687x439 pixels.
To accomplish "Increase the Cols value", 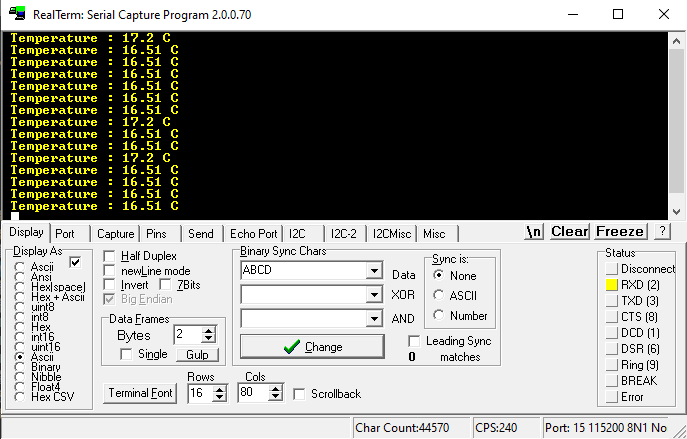I will tap(276, 389).
